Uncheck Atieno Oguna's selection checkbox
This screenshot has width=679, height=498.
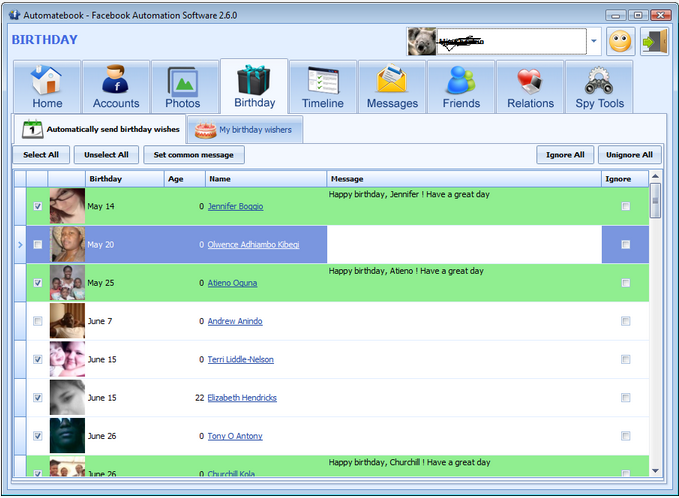[38, 283]
